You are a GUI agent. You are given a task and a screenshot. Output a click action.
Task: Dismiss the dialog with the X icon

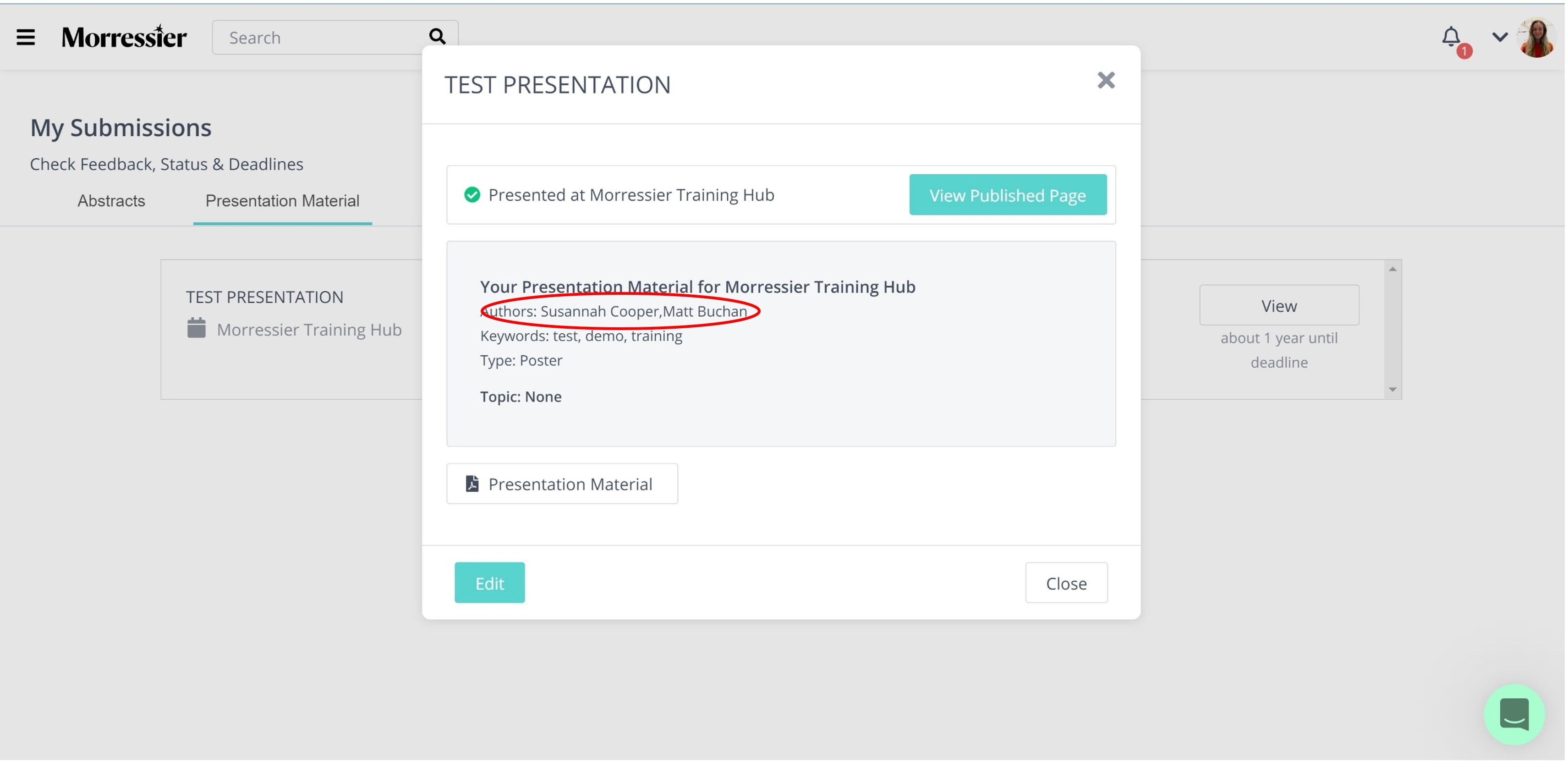click(x=1106, y=80)
